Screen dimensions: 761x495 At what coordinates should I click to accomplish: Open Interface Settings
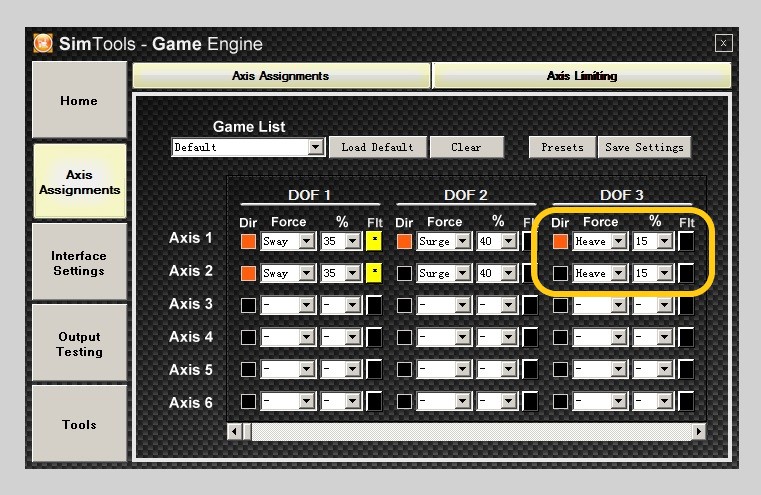tap(79, 263)
